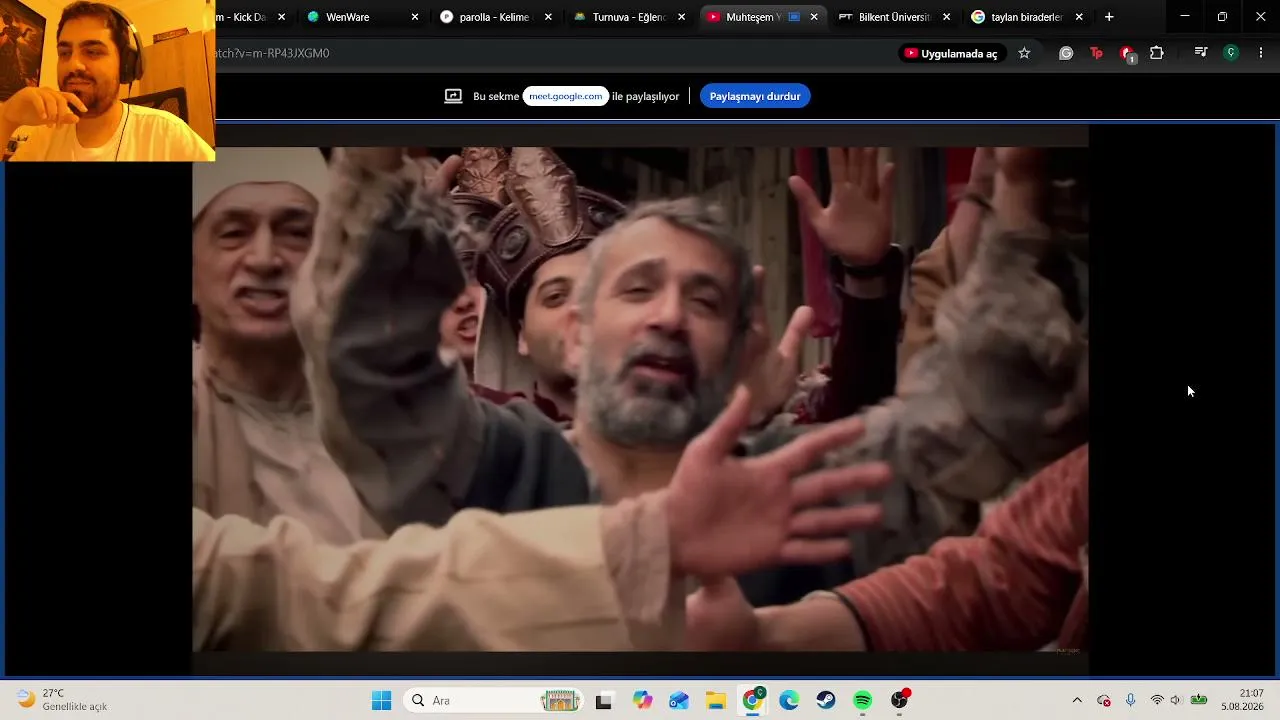Open the red Tp extension icon
Viewport: 1280px width, 720px height.
(x=1096, y=53)
